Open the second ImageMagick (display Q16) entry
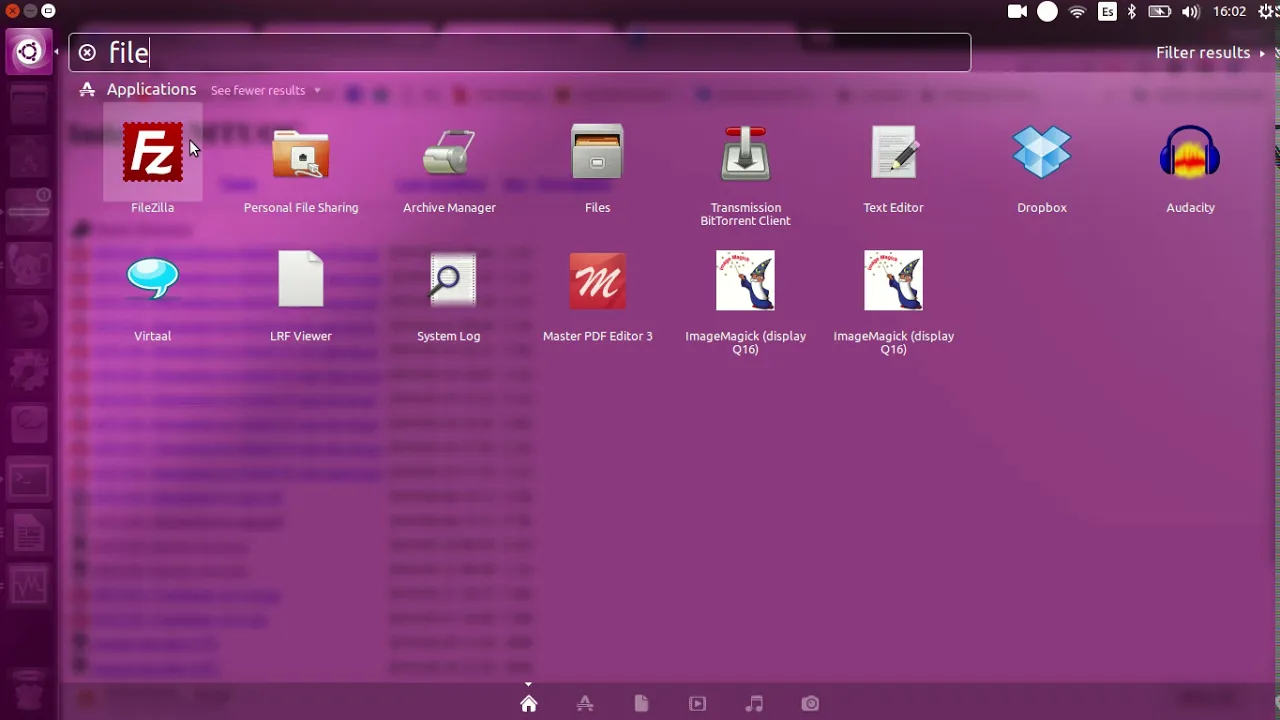 893,280
